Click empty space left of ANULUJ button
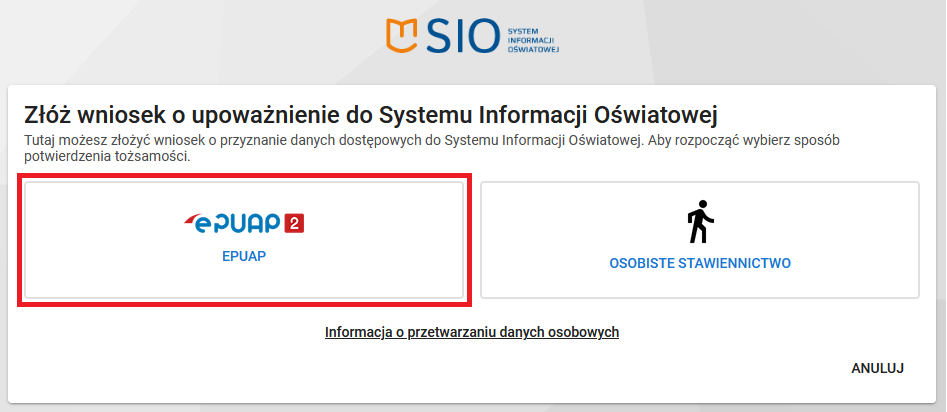This screenshot has height=412, width=947. (600, 368)
